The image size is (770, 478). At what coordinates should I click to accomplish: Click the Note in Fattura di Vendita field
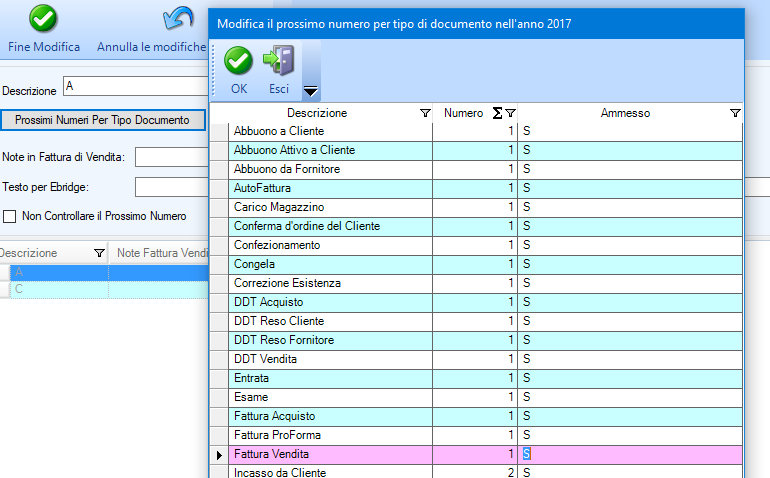point(170,157)
